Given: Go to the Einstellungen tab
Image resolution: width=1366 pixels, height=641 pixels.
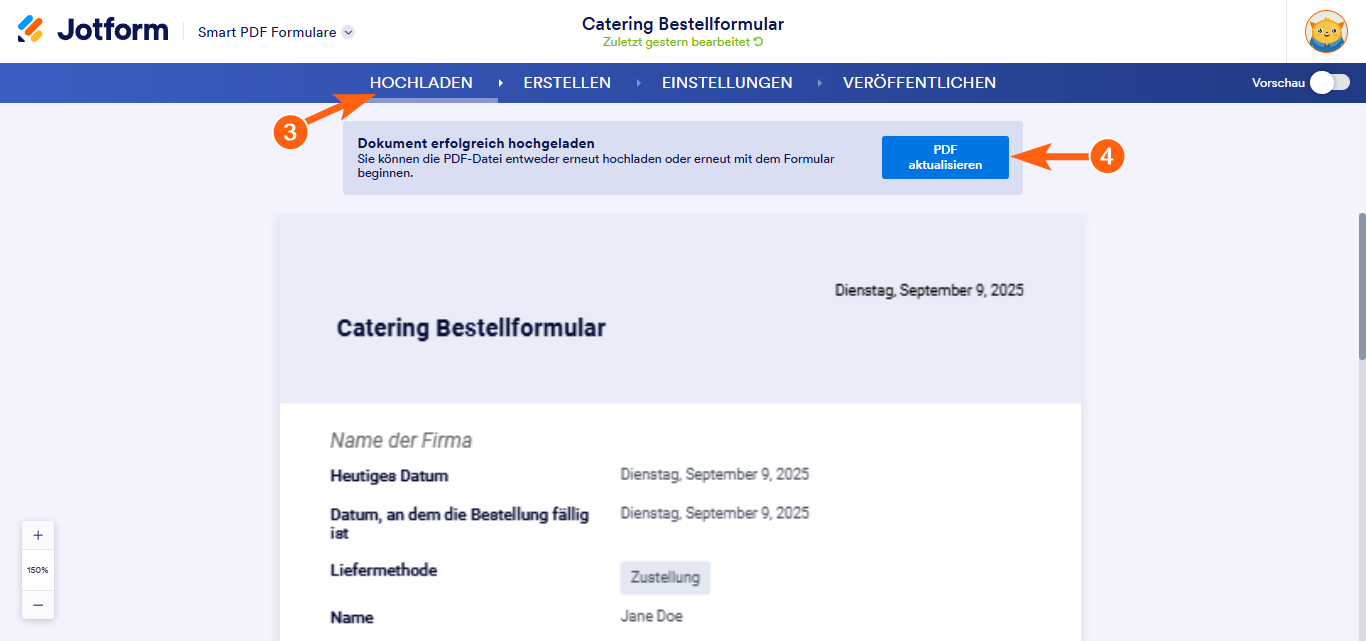Looking at the screenshot, I should tap(727, 83).
